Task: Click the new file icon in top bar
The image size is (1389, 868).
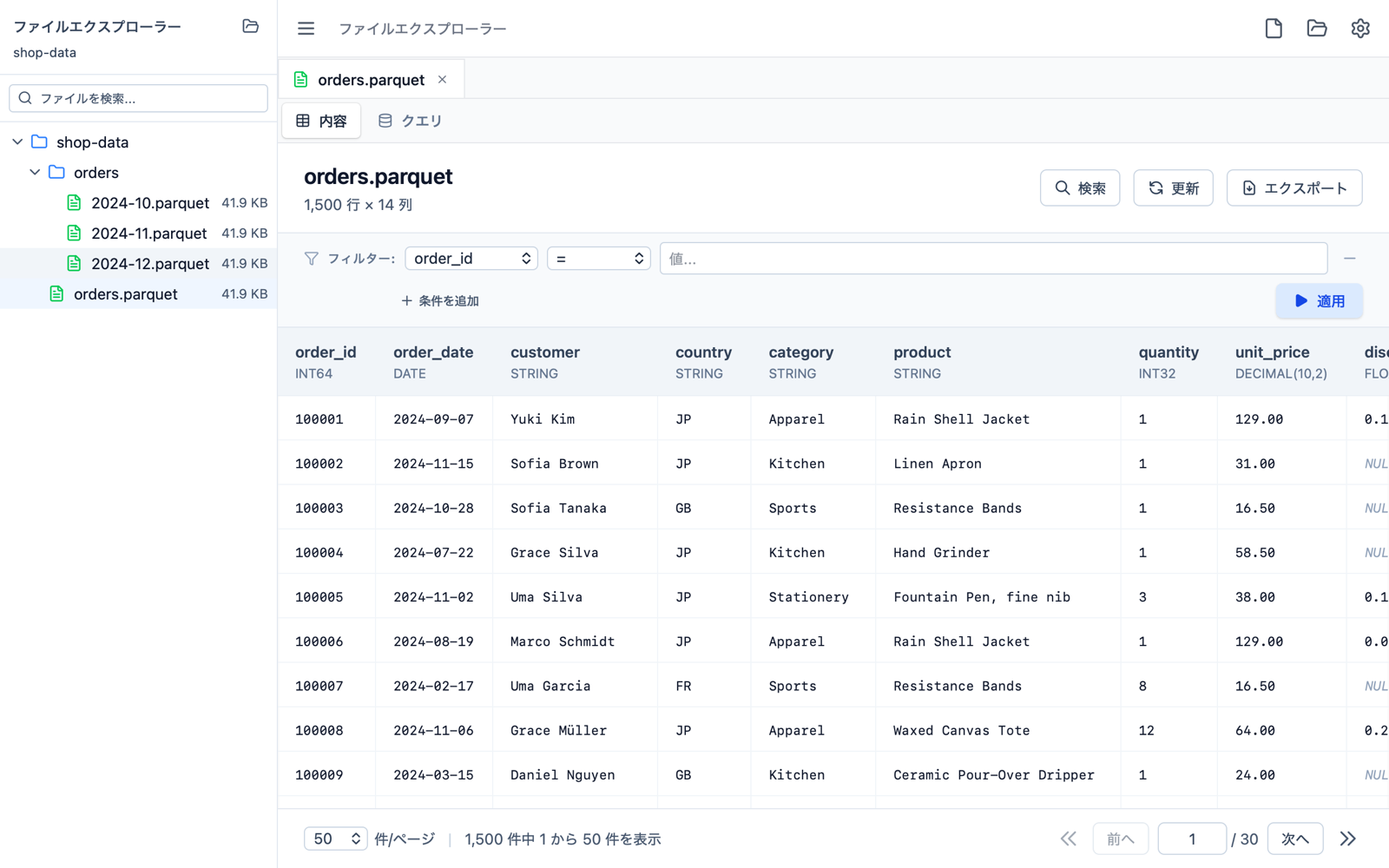Action: pos(1274,29)
